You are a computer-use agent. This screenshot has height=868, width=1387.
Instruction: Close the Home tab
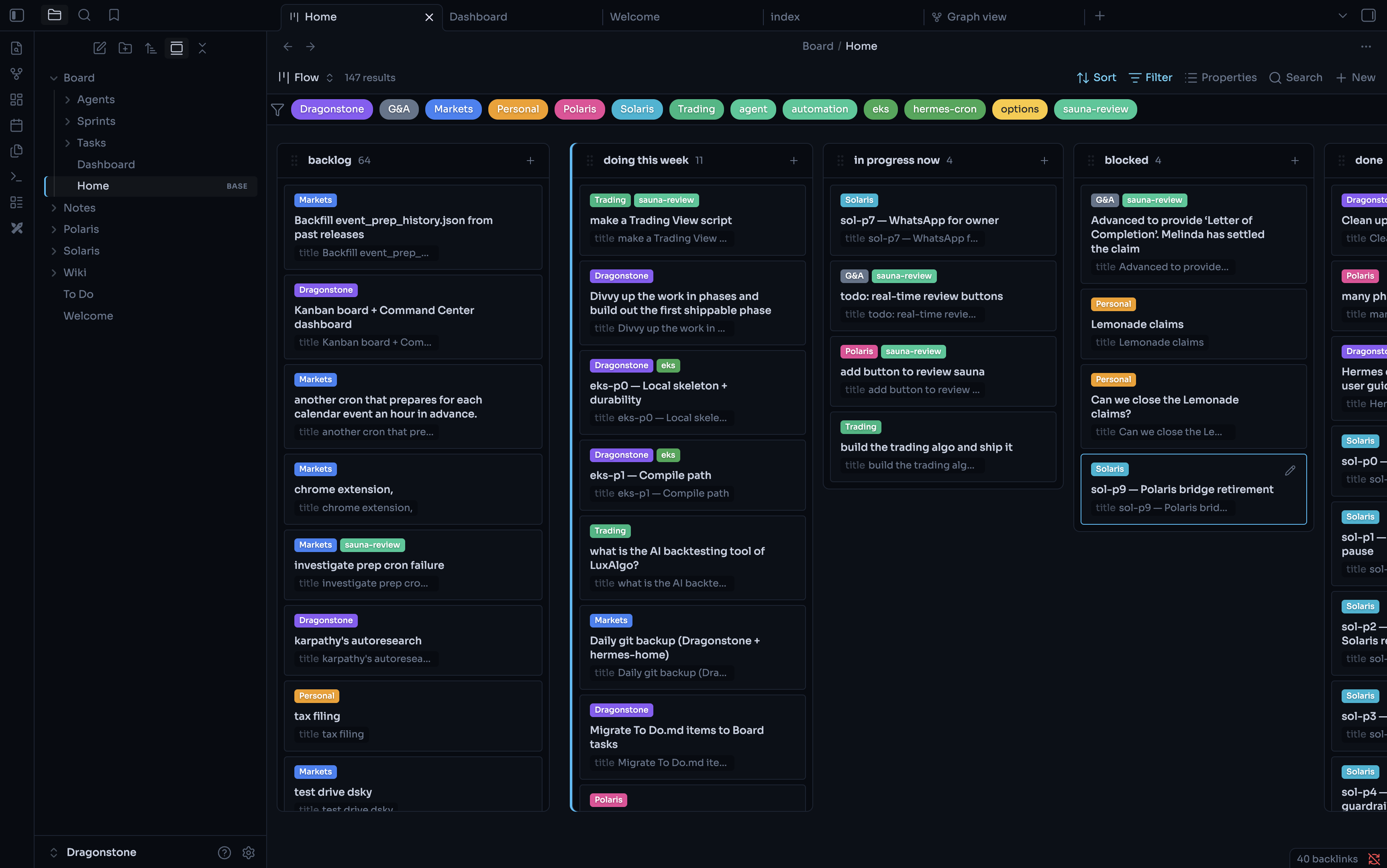(429, 17)
